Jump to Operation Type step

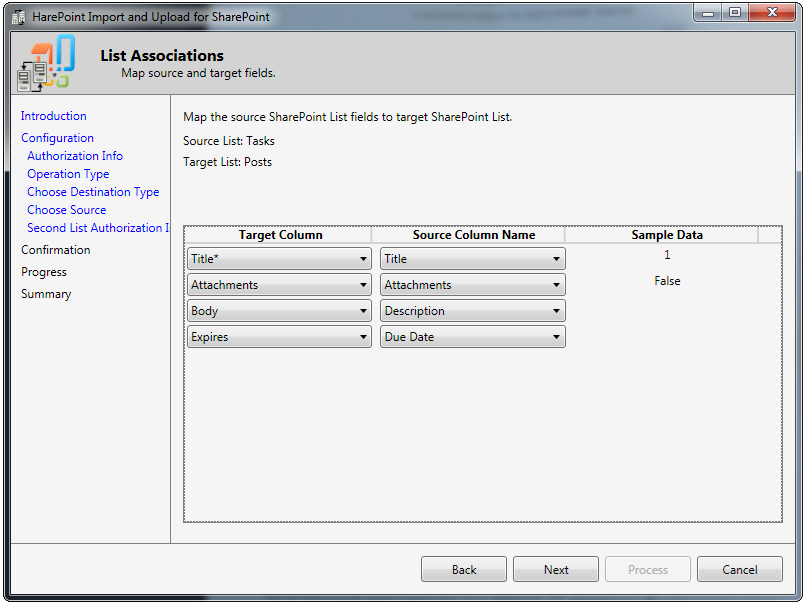tap(68, 174)
